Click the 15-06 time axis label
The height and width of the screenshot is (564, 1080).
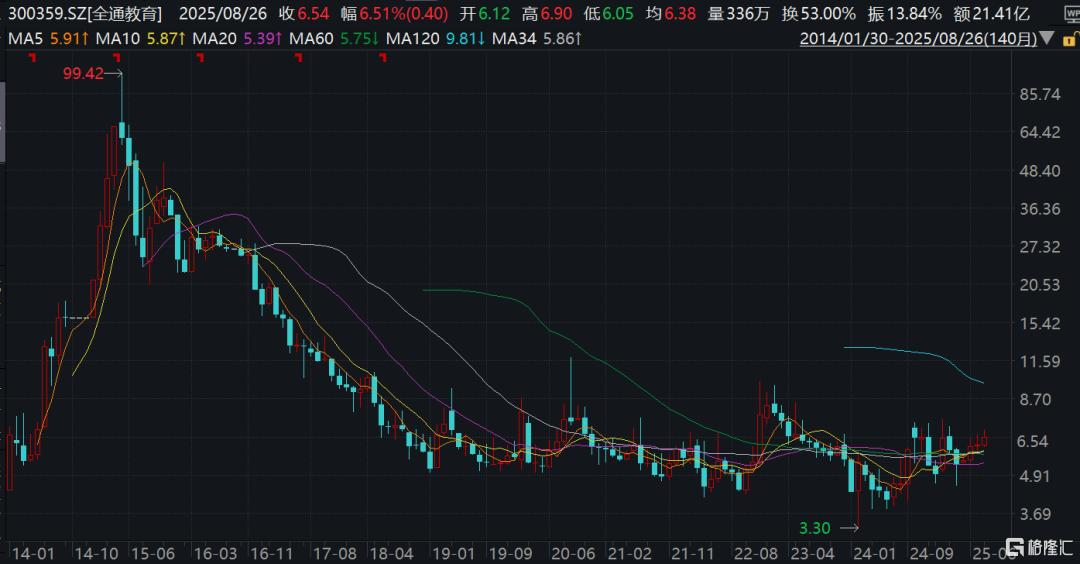point(153,554)
